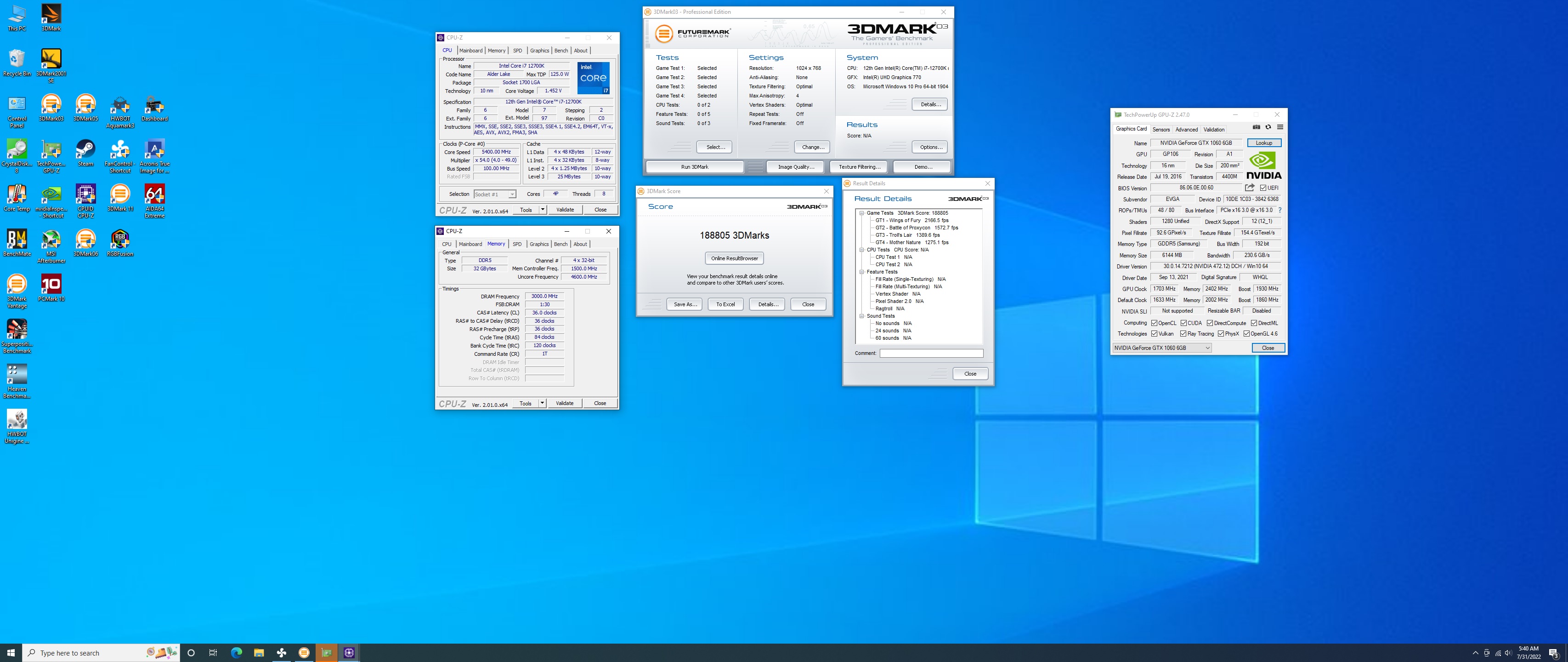
Task: Open CrystalDiskMark desktop icon
Action: (x=17, y=156)
